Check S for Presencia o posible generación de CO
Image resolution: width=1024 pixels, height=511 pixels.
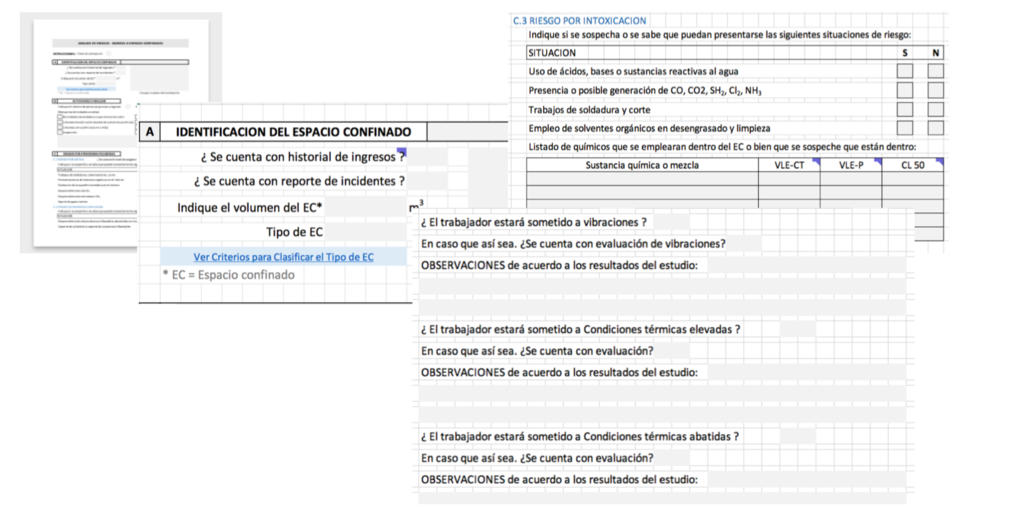coord(904,90)
